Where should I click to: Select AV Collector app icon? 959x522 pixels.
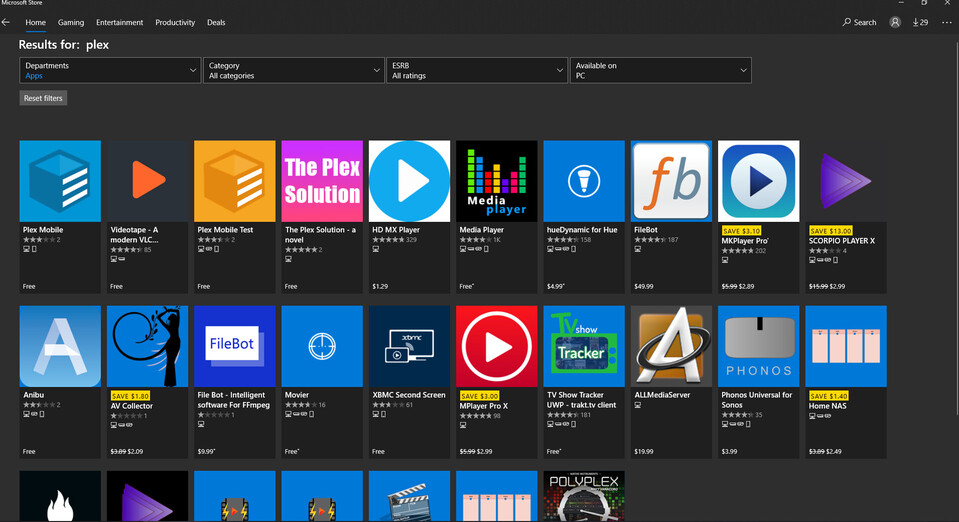[x=147, y=346]
